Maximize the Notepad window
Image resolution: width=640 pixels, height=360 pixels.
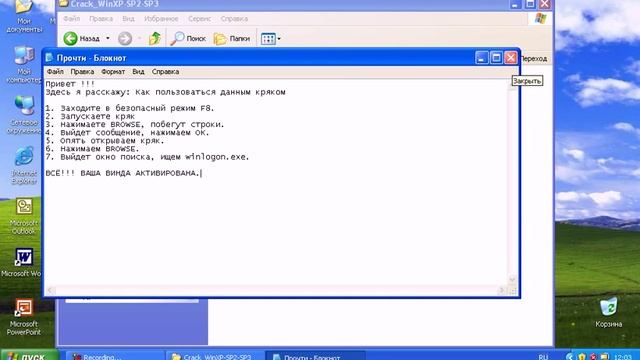pos(496,58)
